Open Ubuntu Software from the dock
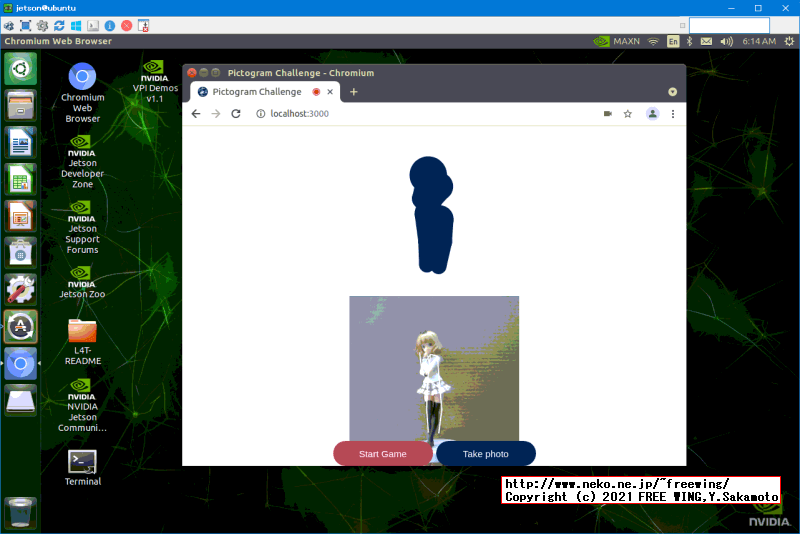 click(20, 252)
